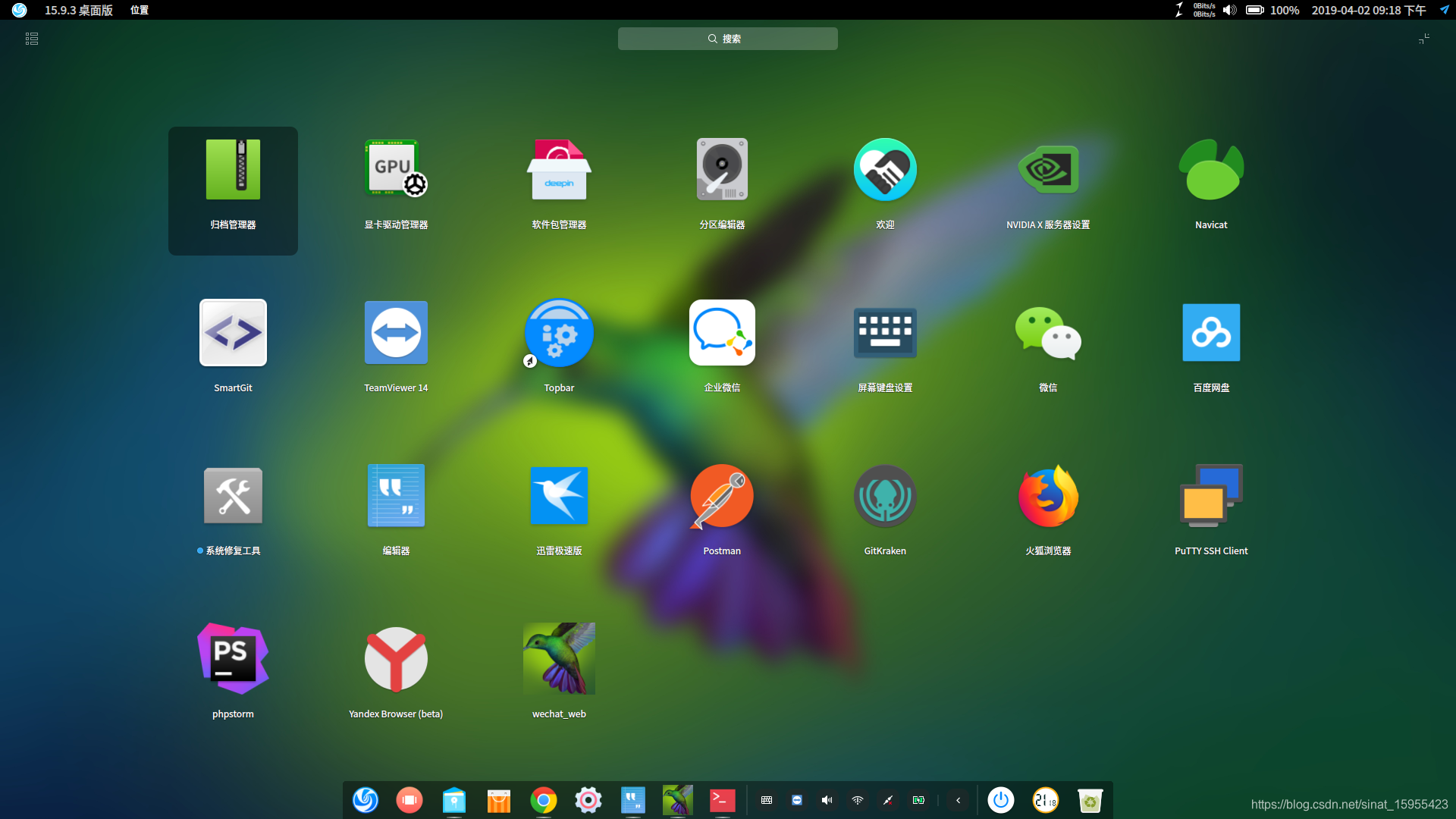Click the deepin logo in top bar
1456x819 pixels.
click(20, 10)
